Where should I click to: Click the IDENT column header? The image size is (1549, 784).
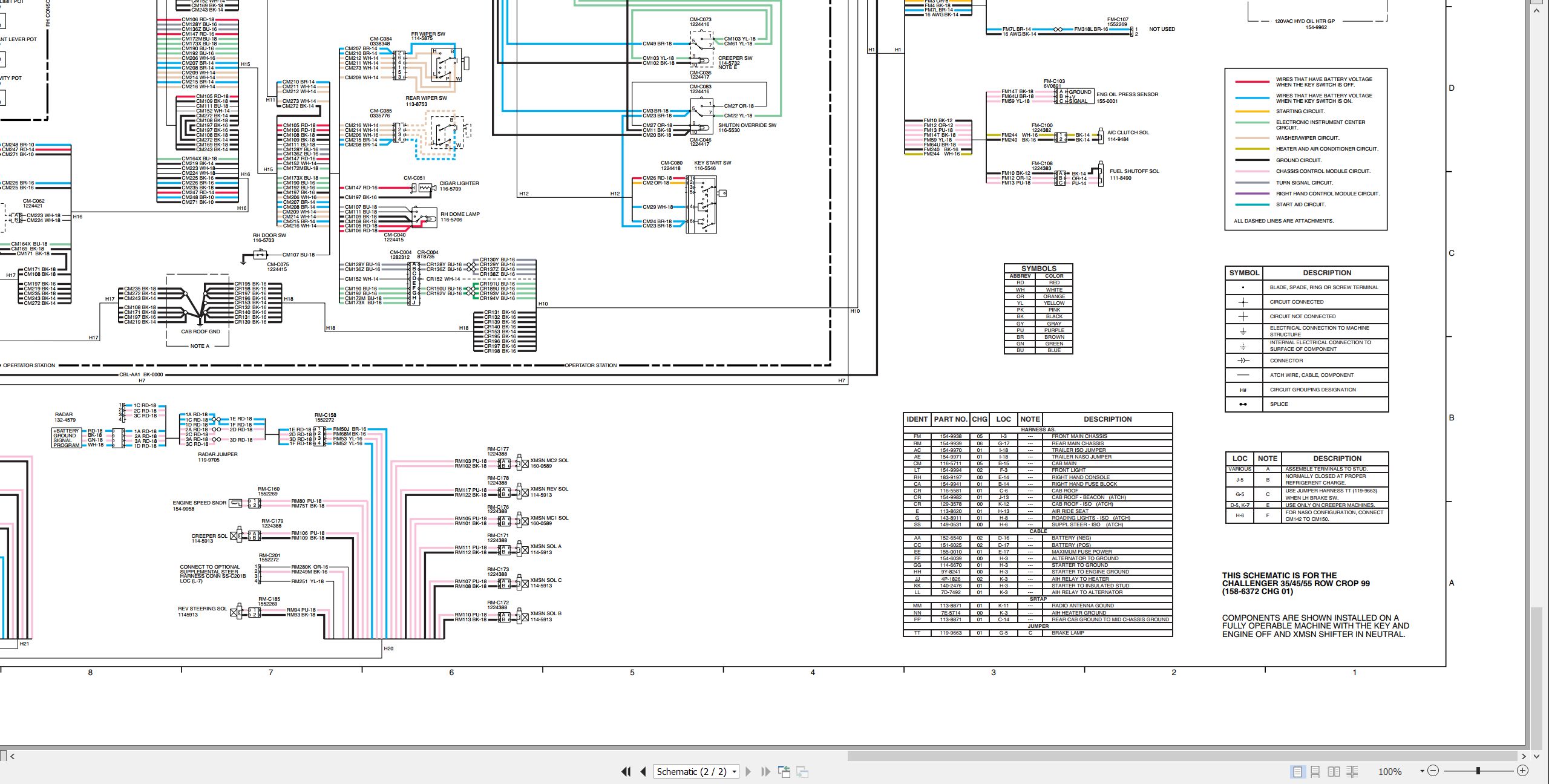point(917,419)
